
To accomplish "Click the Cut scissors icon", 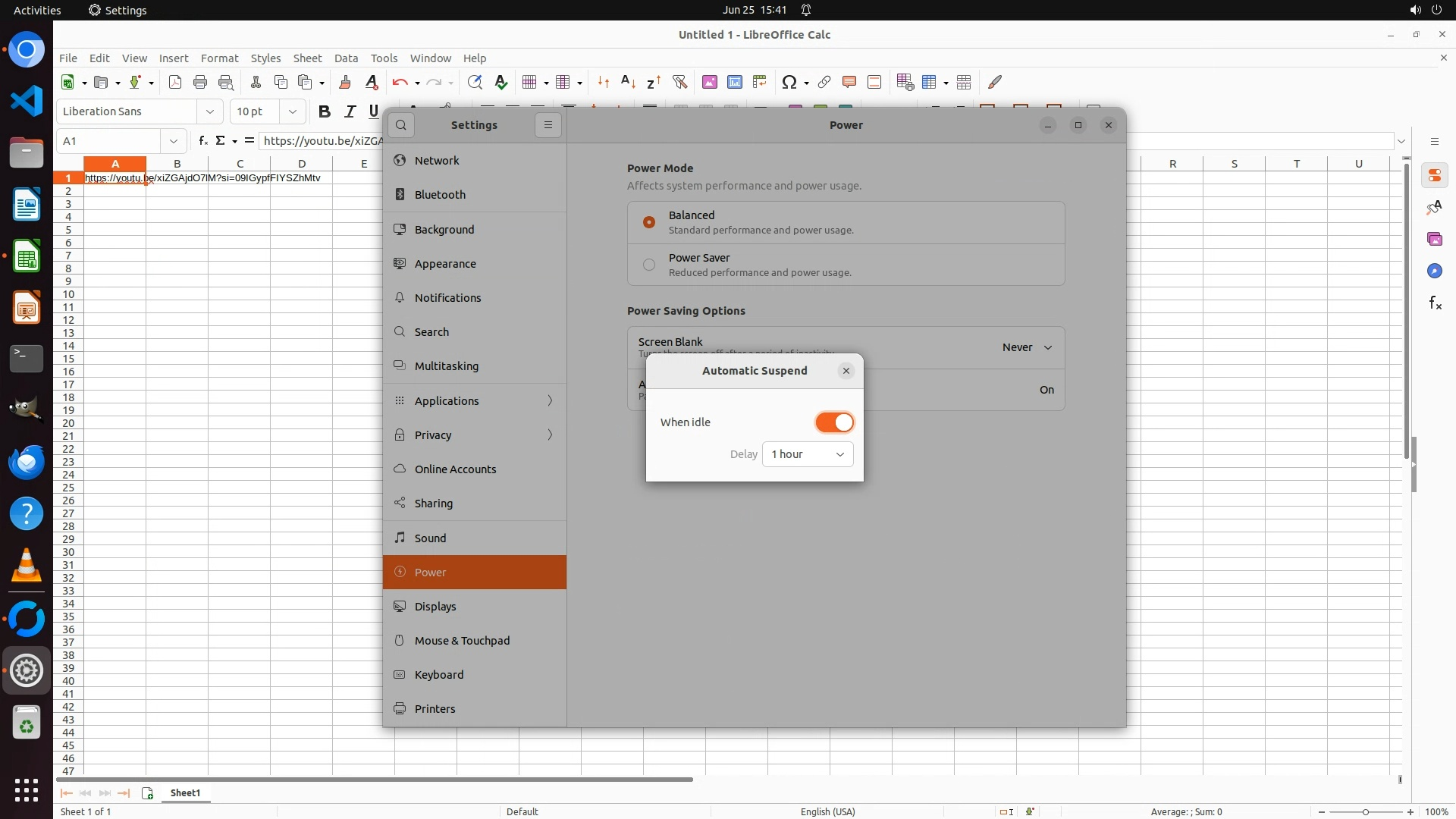I will coord(256,82).
